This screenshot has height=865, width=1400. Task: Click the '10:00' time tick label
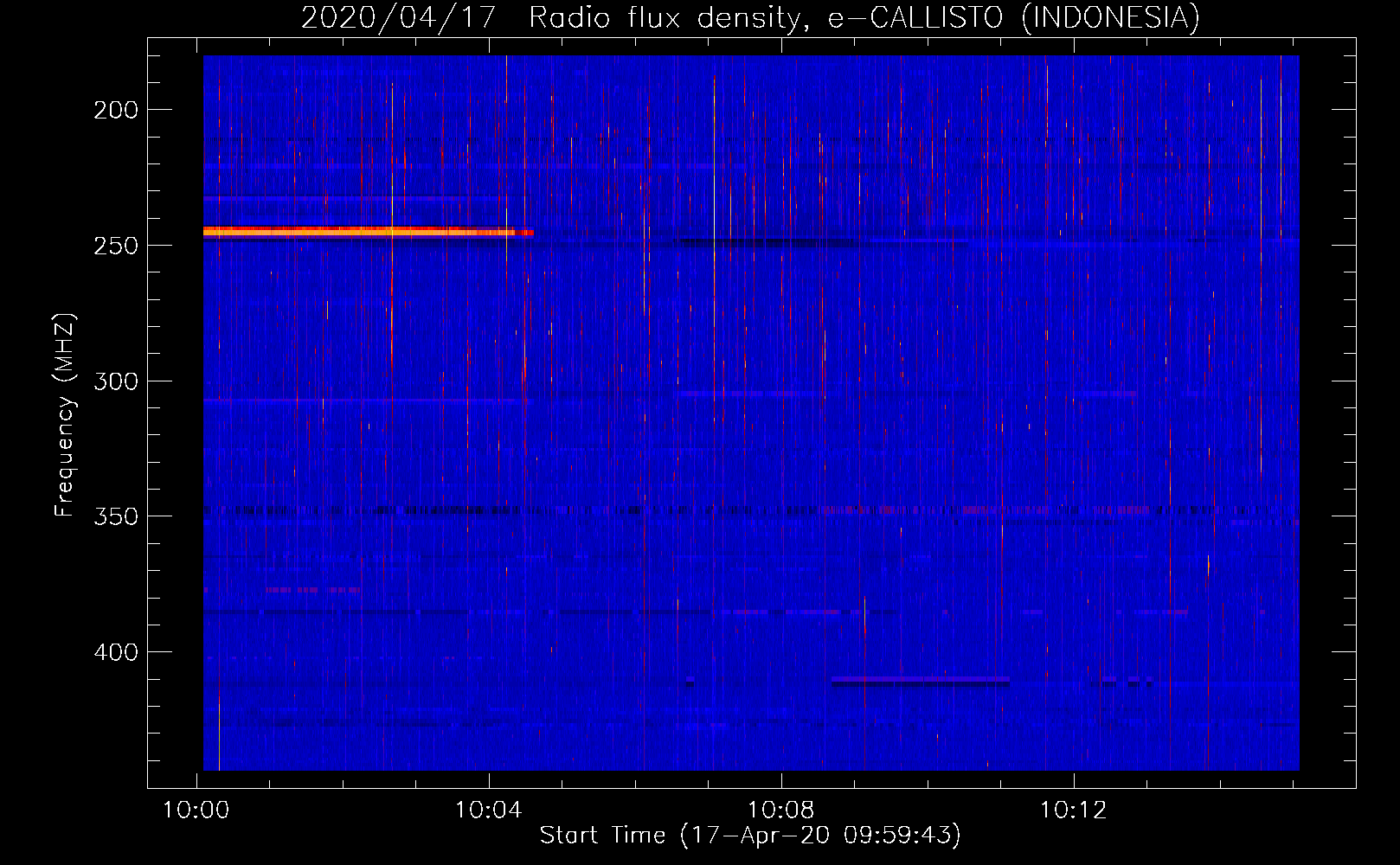point(196,810)
